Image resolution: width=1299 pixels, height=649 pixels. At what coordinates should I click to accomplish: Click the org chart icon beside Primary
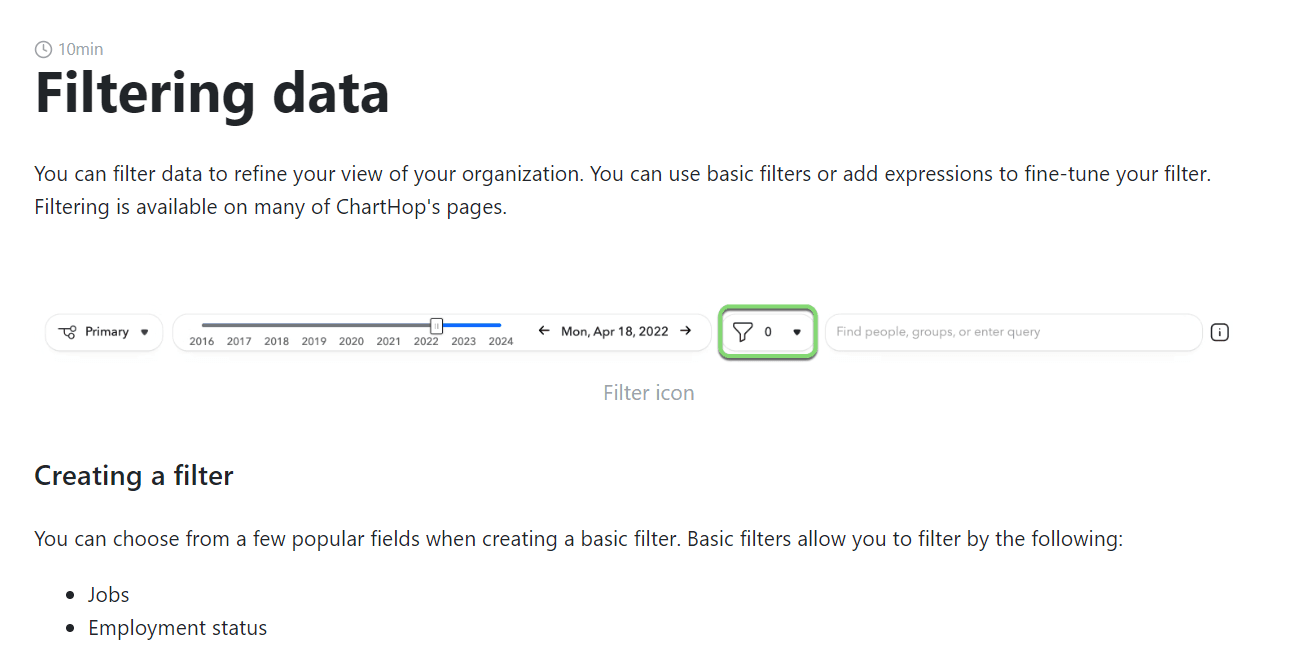coord(68,332)
